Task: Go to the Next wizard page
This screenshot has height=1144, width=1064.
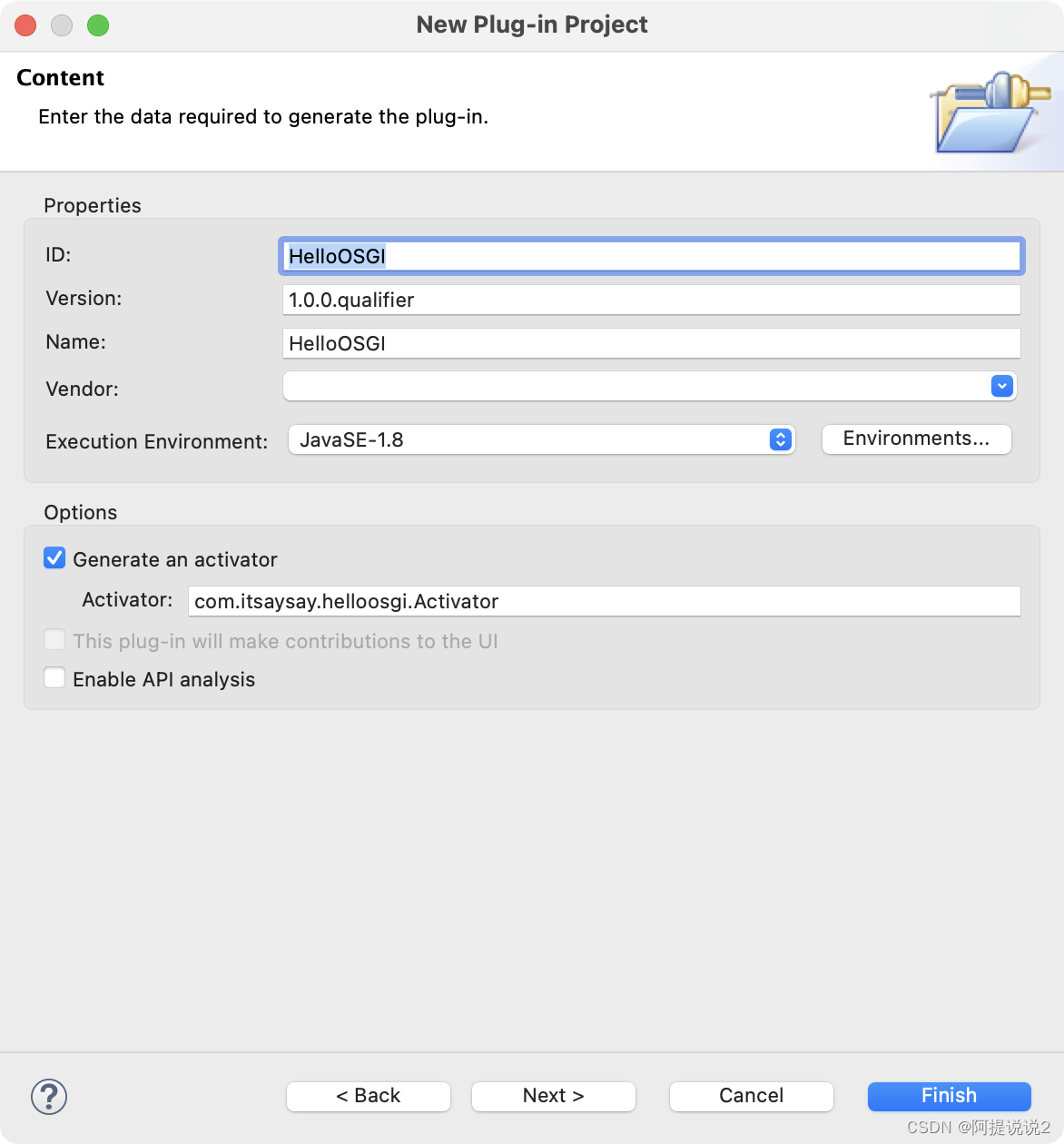Action: pyautogui.click(x=553, y=1096)
